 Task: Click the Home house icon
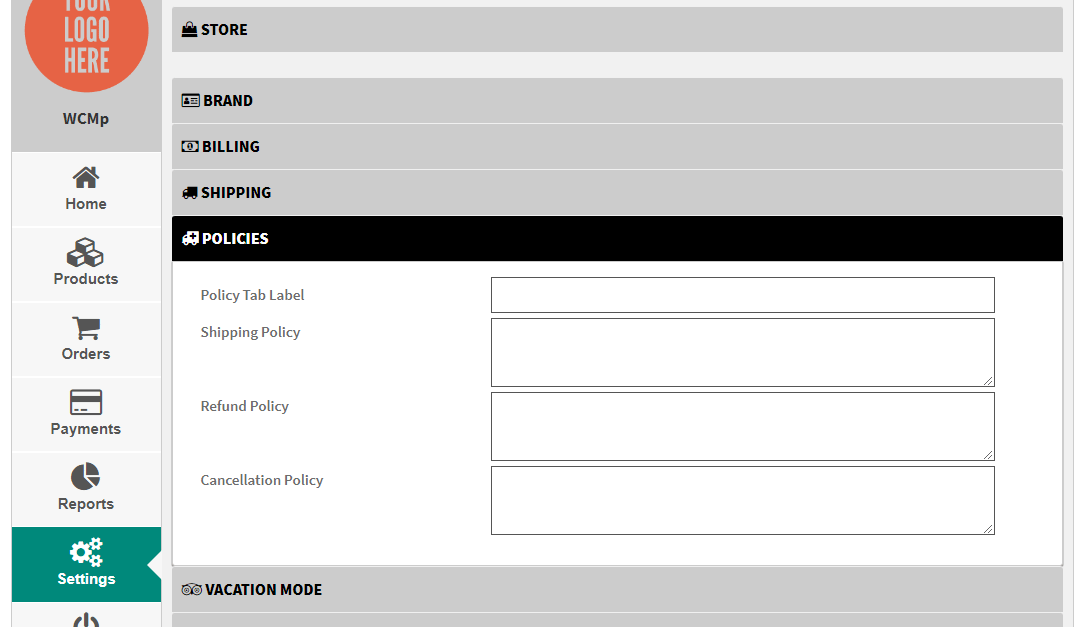point(86,178)
